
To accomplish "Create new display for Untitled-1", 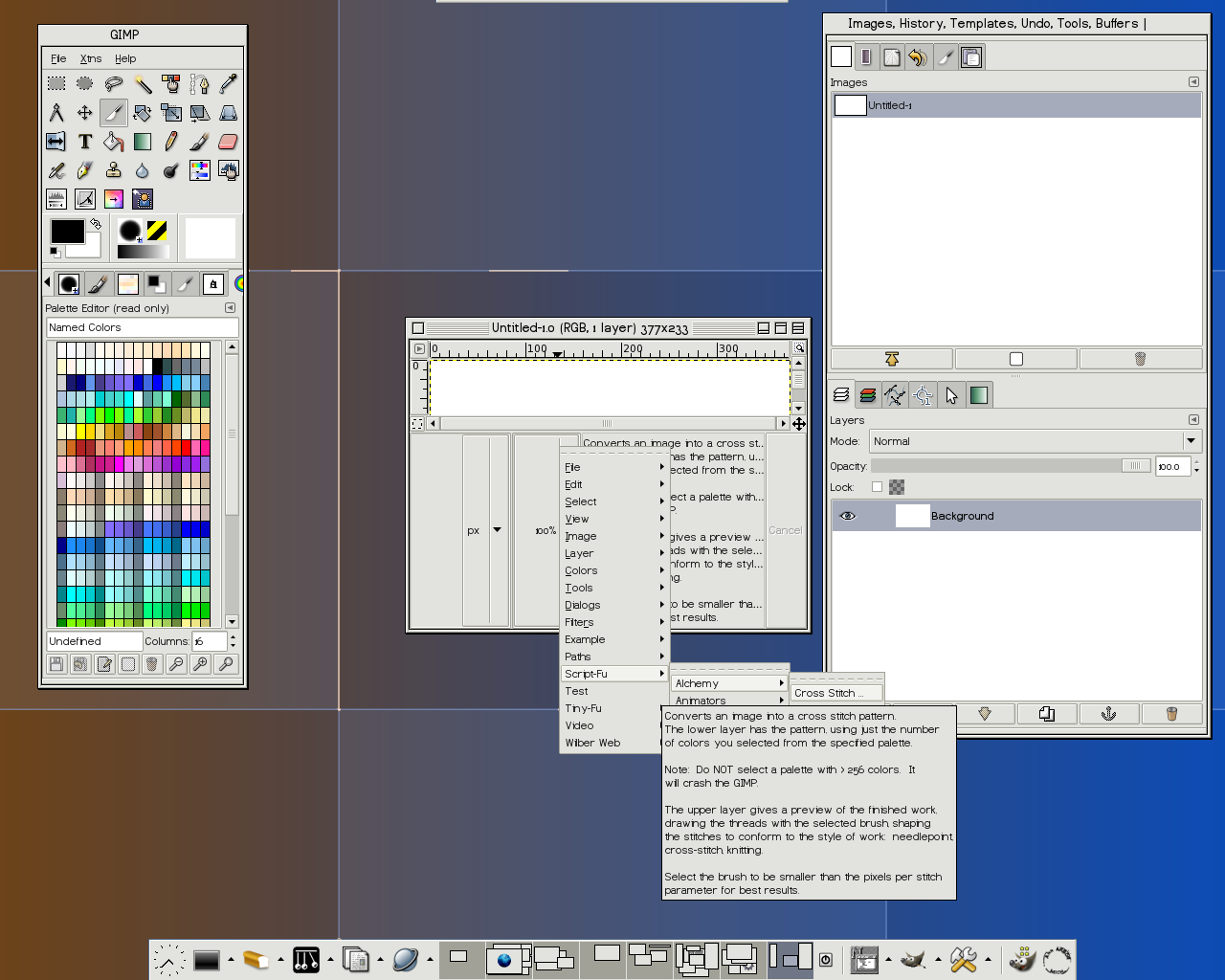I will tap(1016, 359).
